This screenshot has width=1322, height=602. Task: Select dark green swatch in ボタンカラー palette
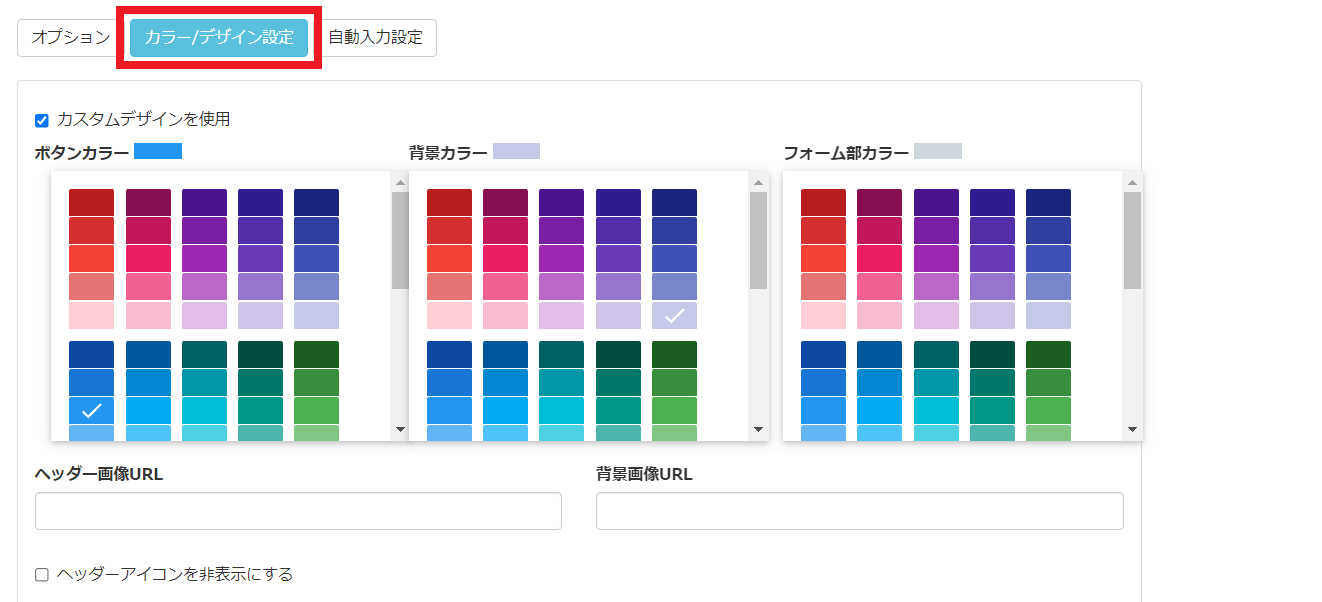(x=316, y=355)
